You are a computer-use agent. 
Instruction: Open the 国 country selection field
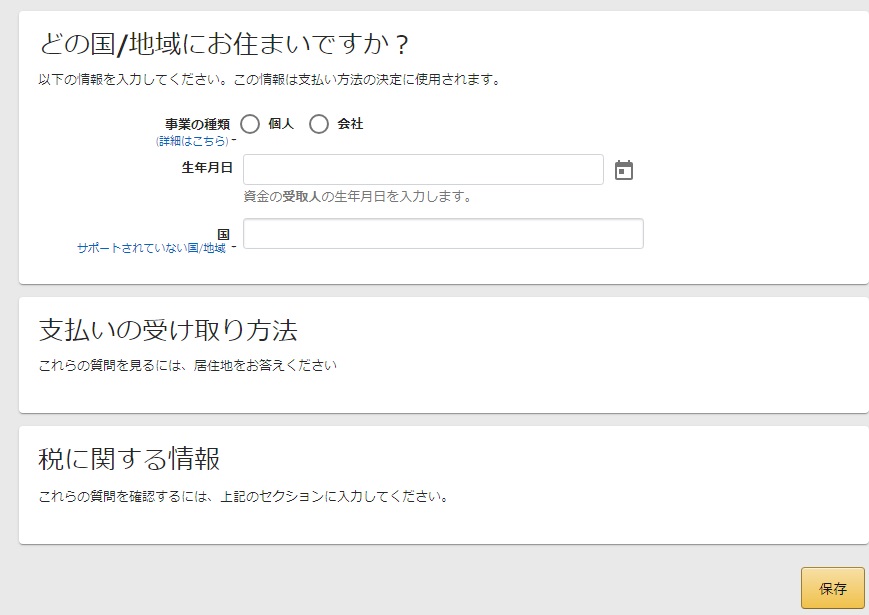point(443,234)
